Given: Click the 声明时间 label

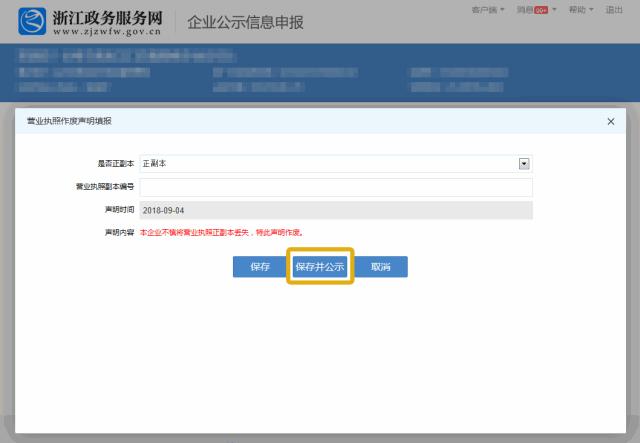Looking at the screenshot, I should [120, 210].
